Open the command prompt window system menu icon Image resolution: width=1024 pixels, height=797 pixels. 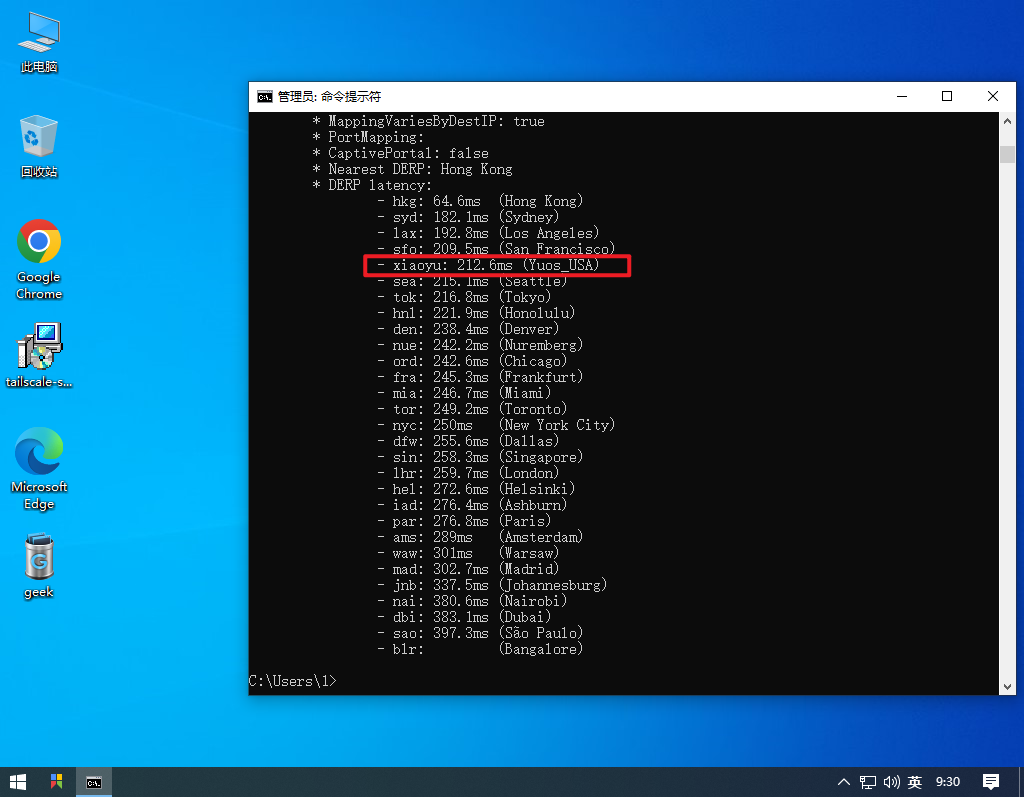tap(264, 97)
